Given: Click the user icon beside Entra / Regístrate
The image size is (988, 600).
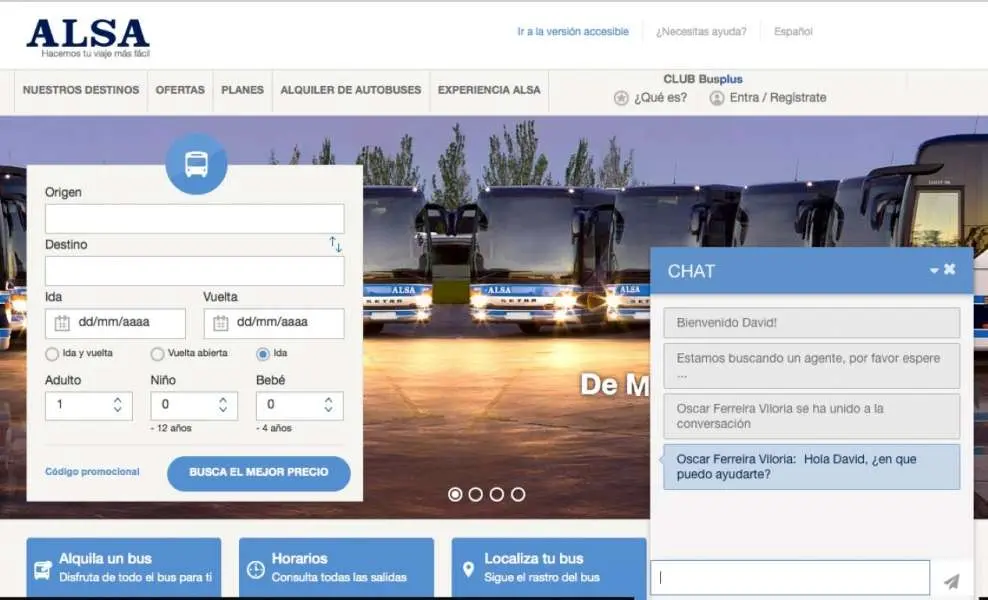Looking at the screenshot, I should 716,98.
